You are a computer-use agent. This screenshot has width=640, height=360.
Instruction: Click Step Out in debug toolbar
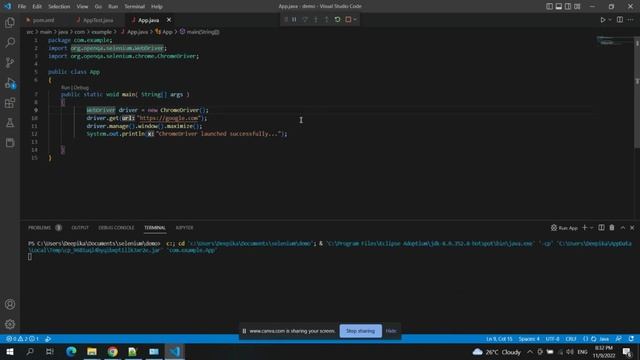click(327, 20)
